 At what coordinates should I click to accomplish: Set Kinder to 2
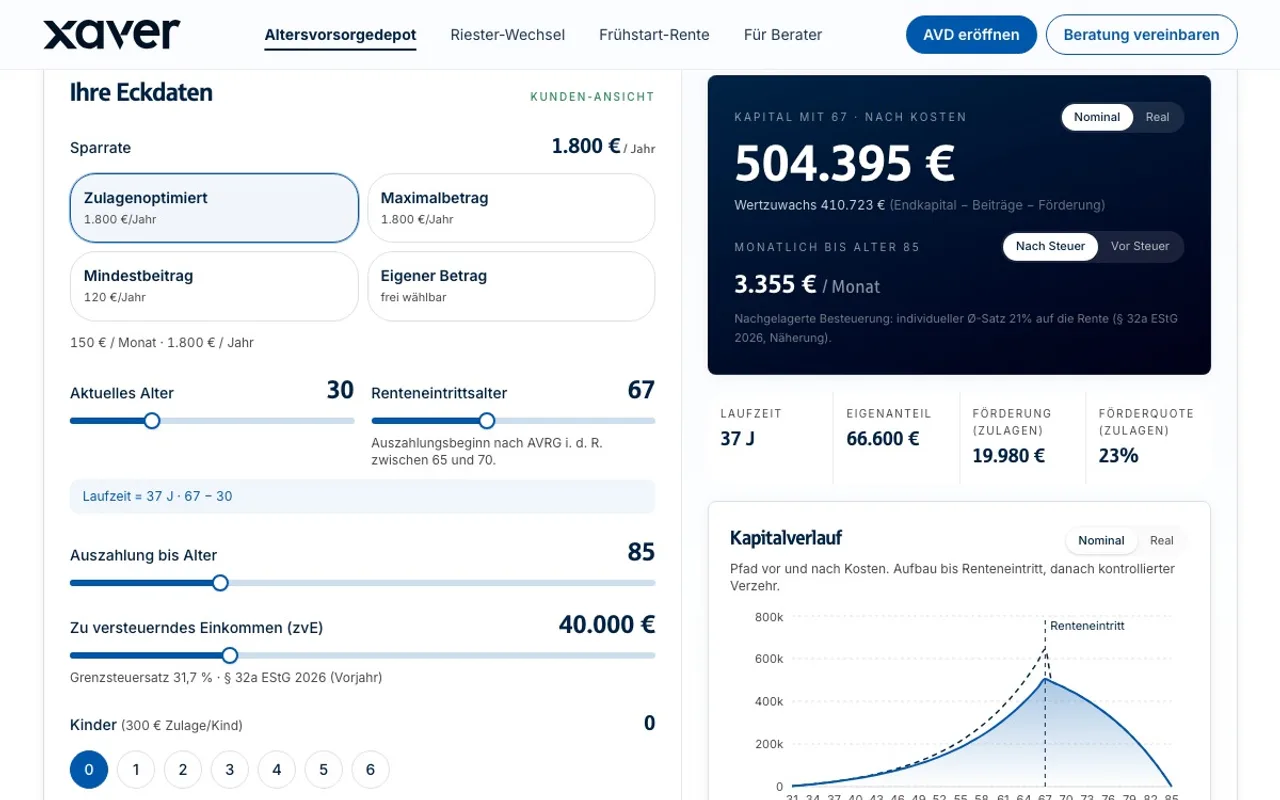(x=183, y=769)
